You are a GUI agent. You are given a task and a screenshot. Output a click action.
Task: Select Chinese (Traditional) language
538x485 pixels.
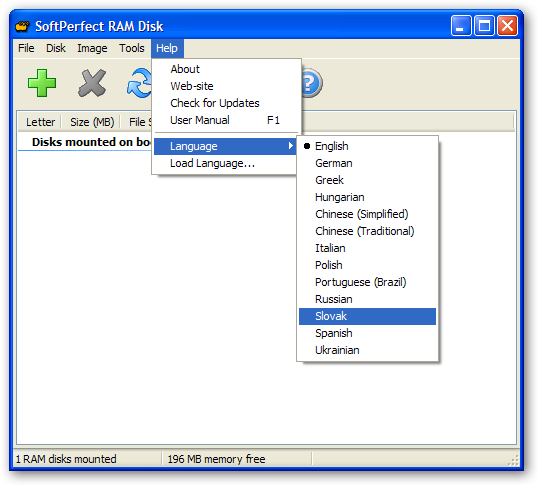click(367, 231)
